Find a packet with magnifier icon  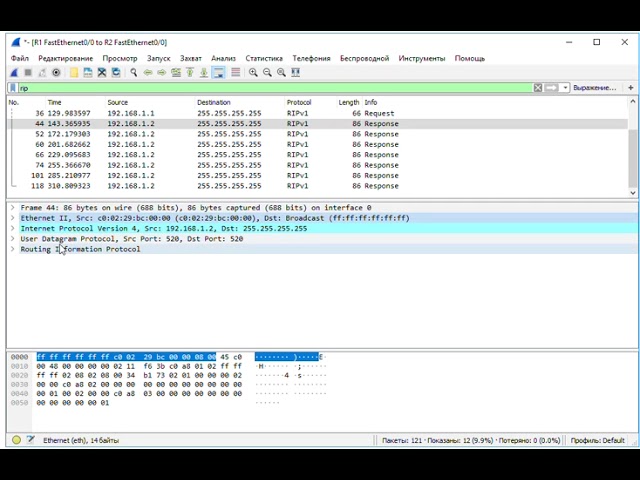pos(133,73)
